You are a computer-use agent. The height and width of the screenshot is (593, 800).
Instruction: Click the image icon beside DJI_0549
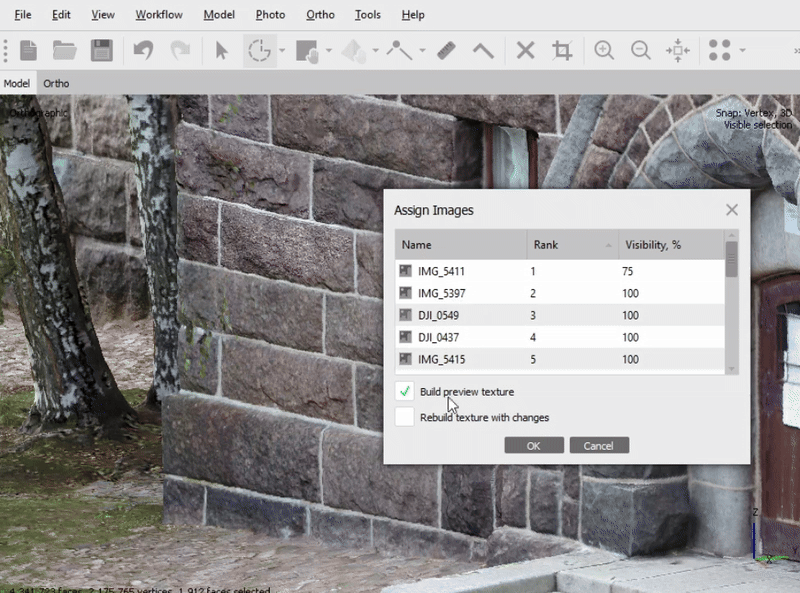(x=406, y=314)
